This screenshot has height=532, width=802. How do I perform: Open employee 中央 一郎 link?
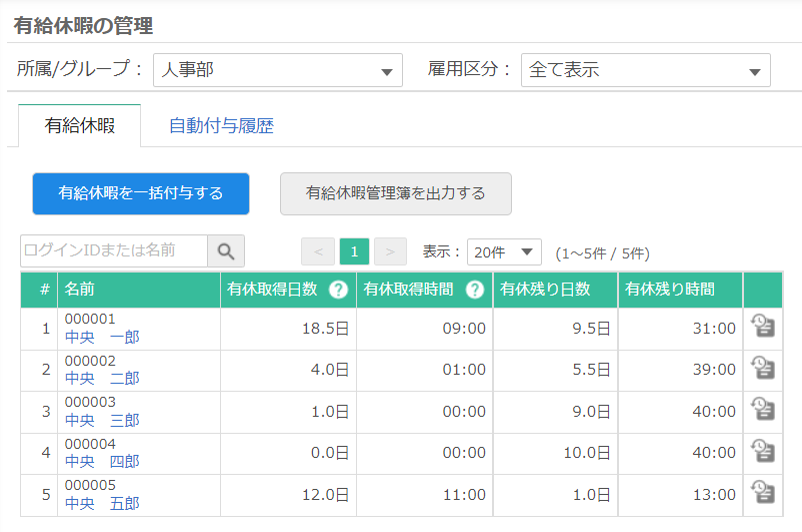(102, 337)
